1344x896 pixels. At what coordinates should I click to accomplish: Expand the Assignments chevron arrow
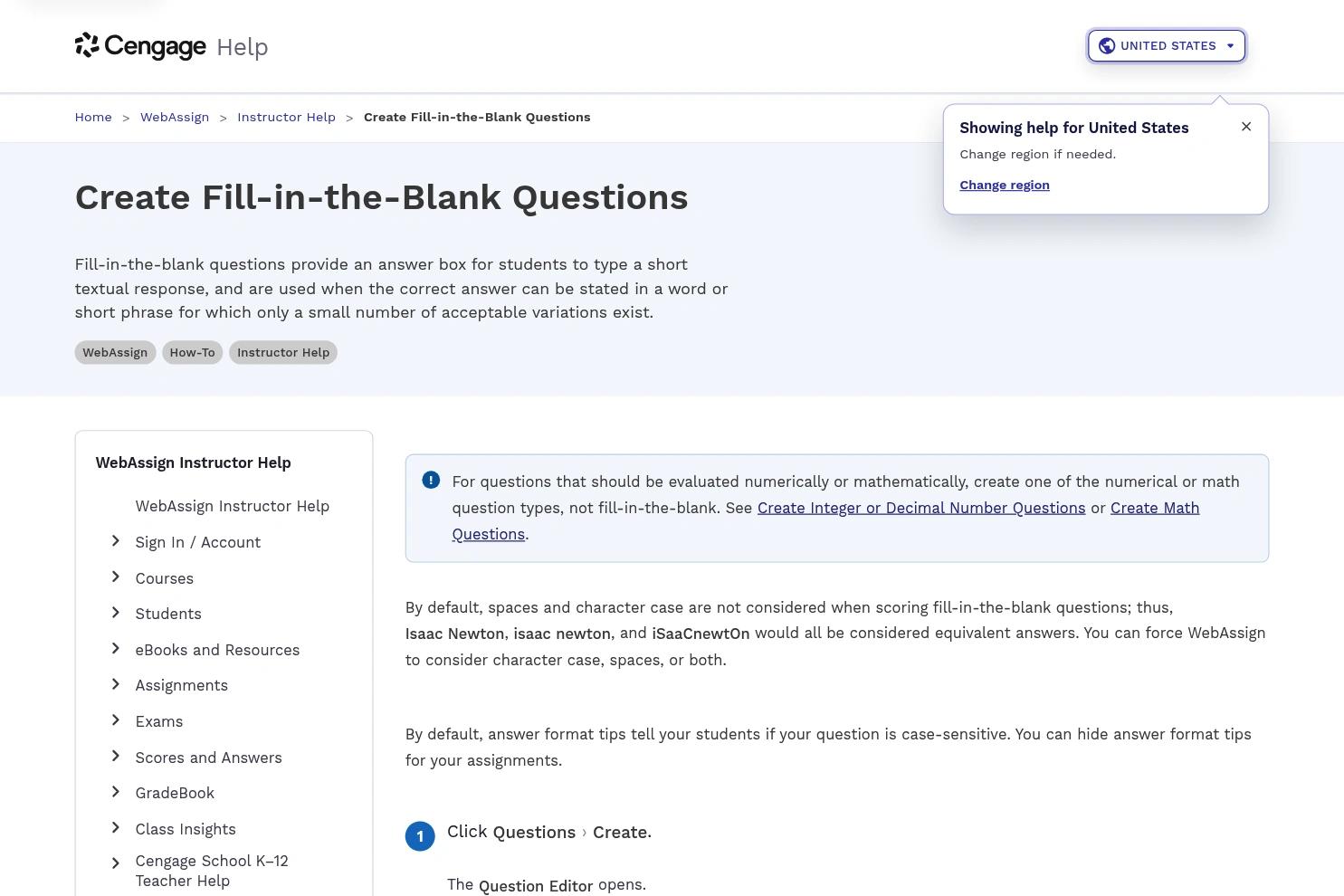[116, 684]
